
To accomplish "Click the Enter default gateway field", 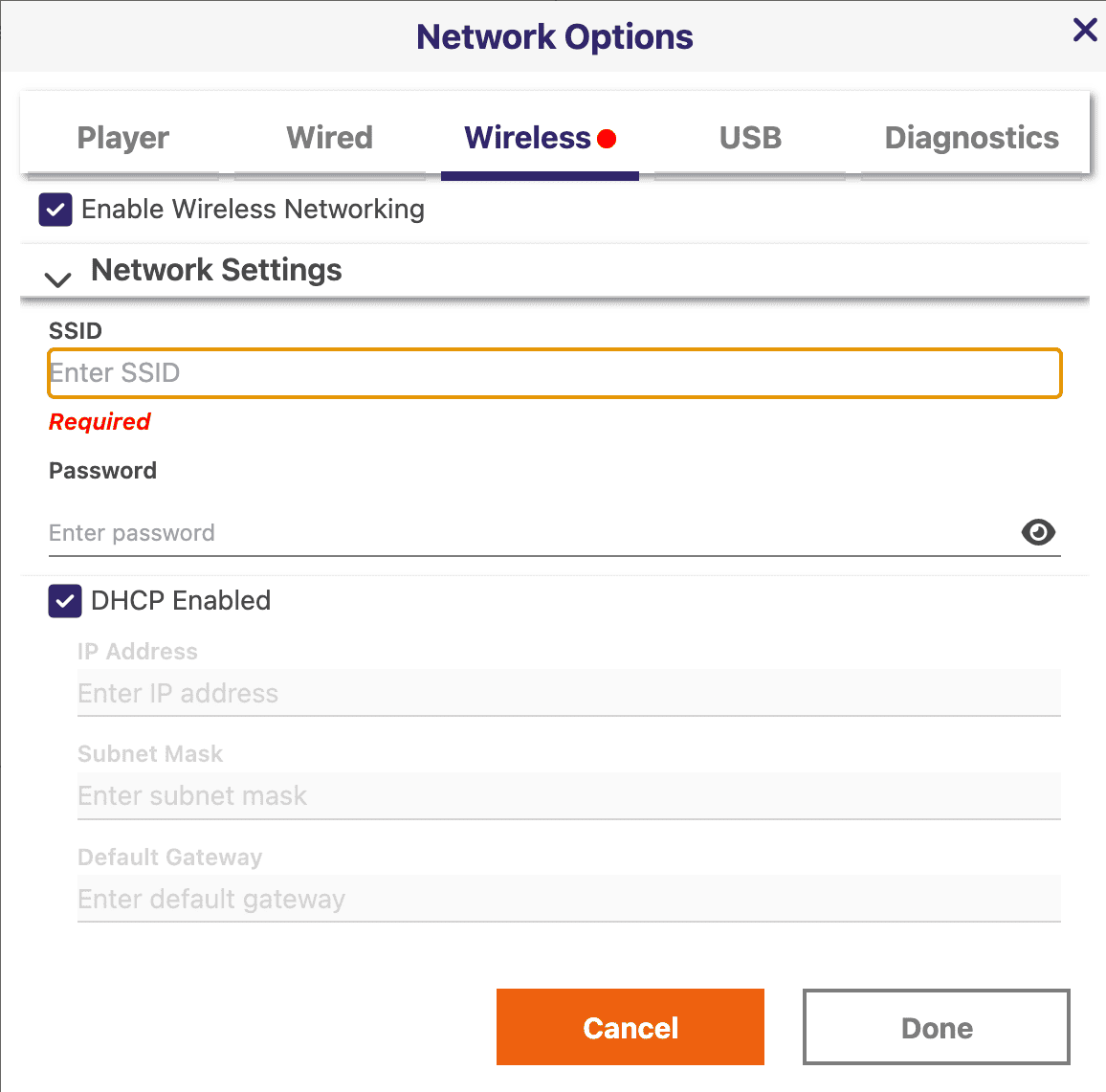I will tap(568, 899).
